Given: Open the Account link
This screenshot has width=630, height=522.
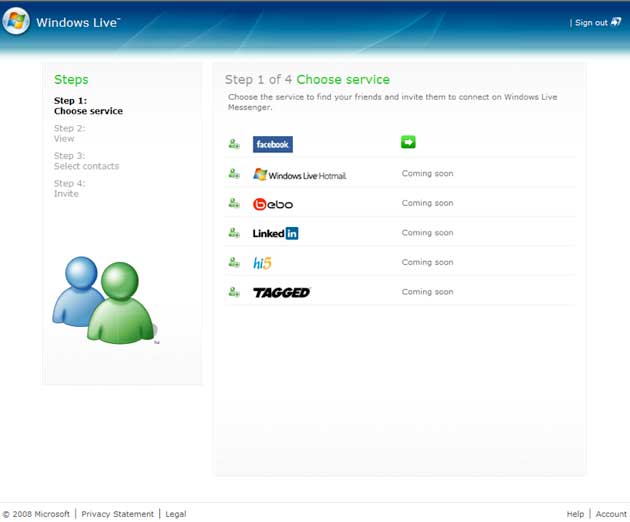Looking at the screenshot, I should 611,514.
